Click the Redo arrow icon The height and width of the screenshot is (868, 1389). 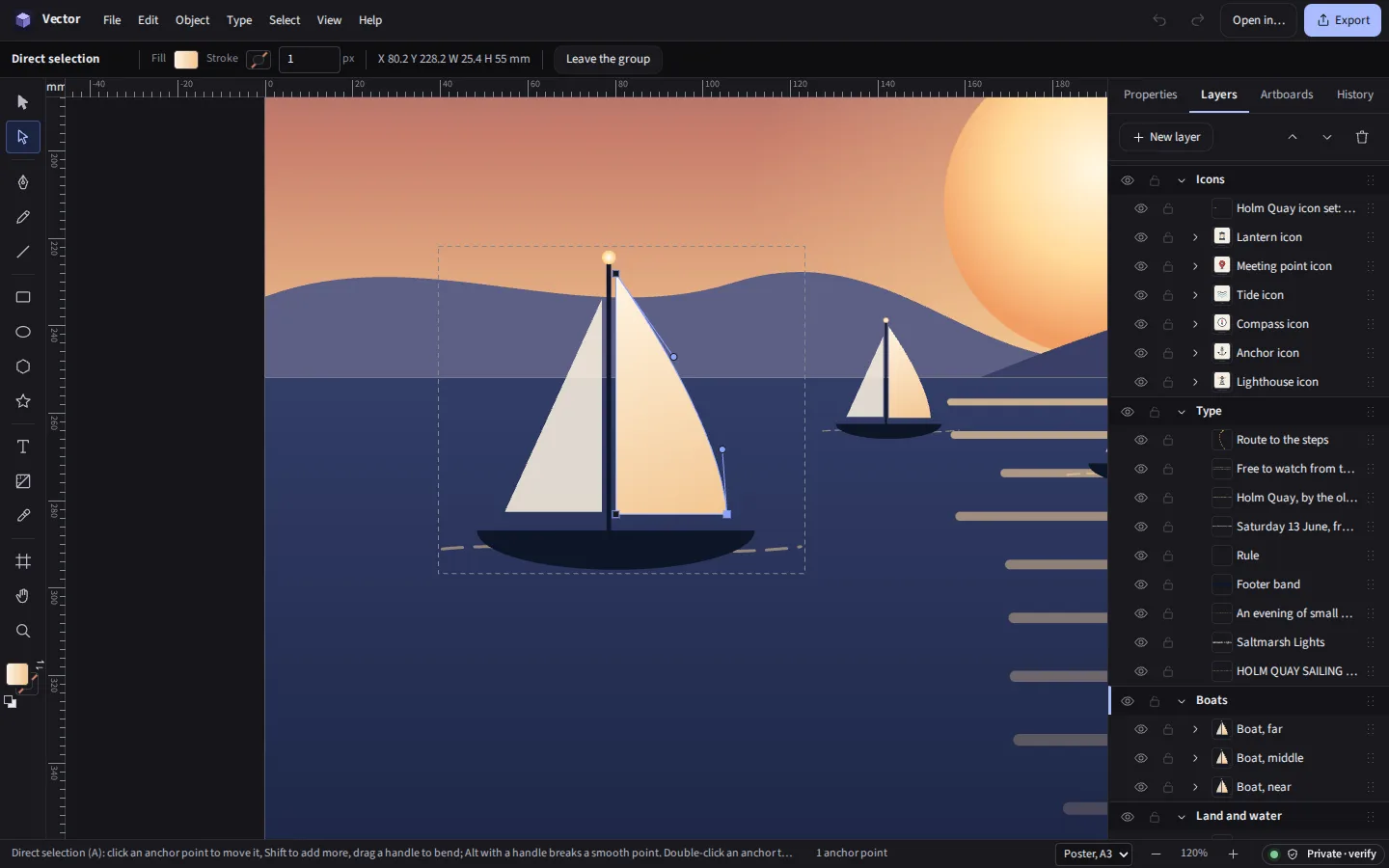point(1197,20)
